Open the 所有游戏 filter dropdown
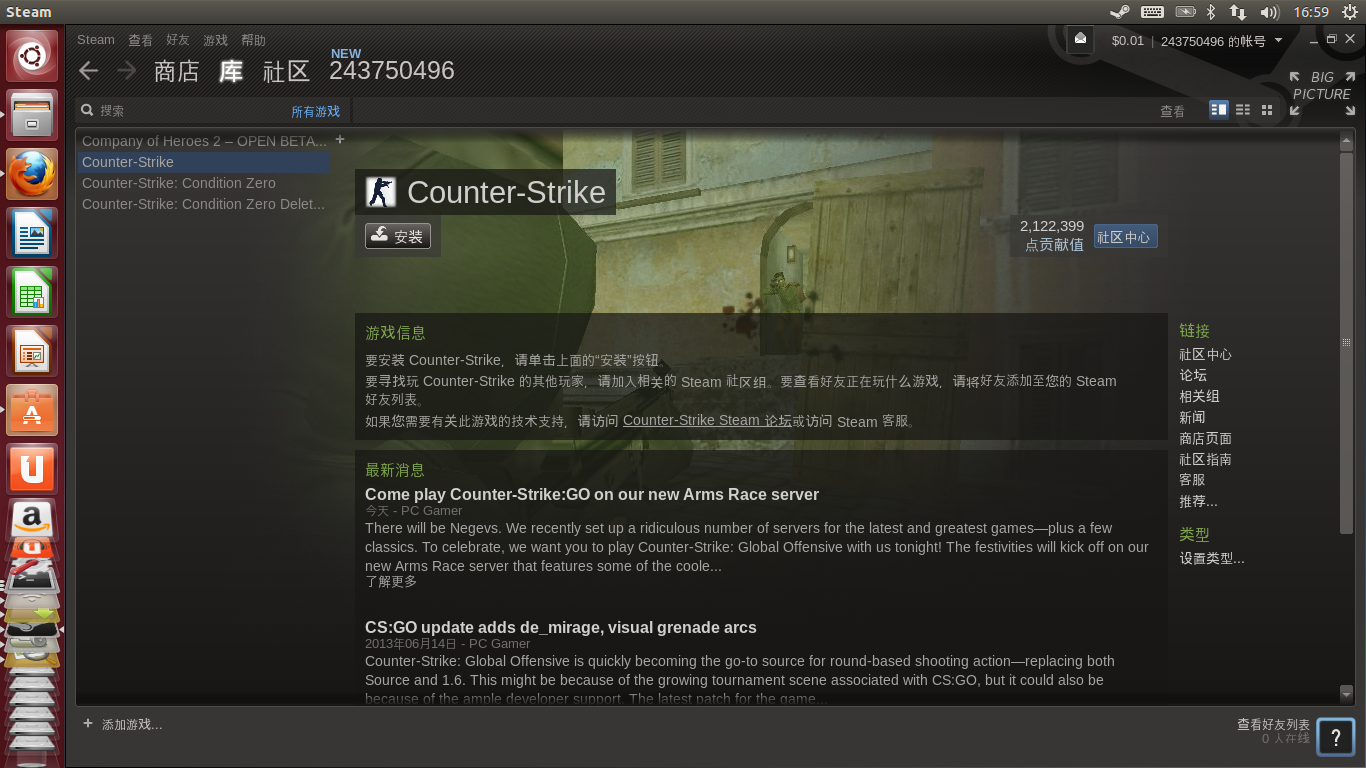Viewport: 1366px width, 768px height. 315,111
